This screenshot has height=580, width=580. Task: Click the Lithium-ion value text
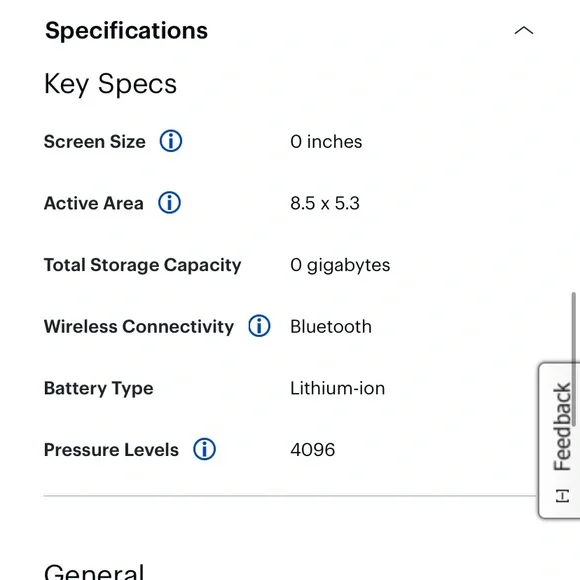pyautogui.click(x=337, y=388)
